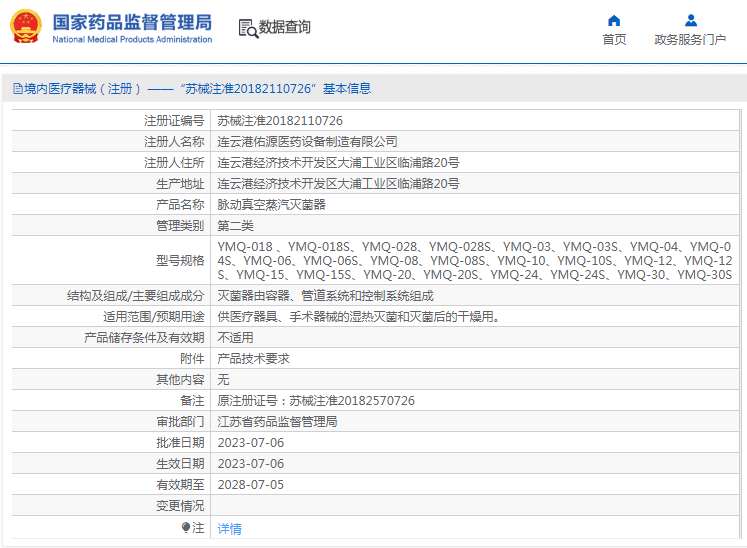Click the national emblem logo icon

pos(26,27)
